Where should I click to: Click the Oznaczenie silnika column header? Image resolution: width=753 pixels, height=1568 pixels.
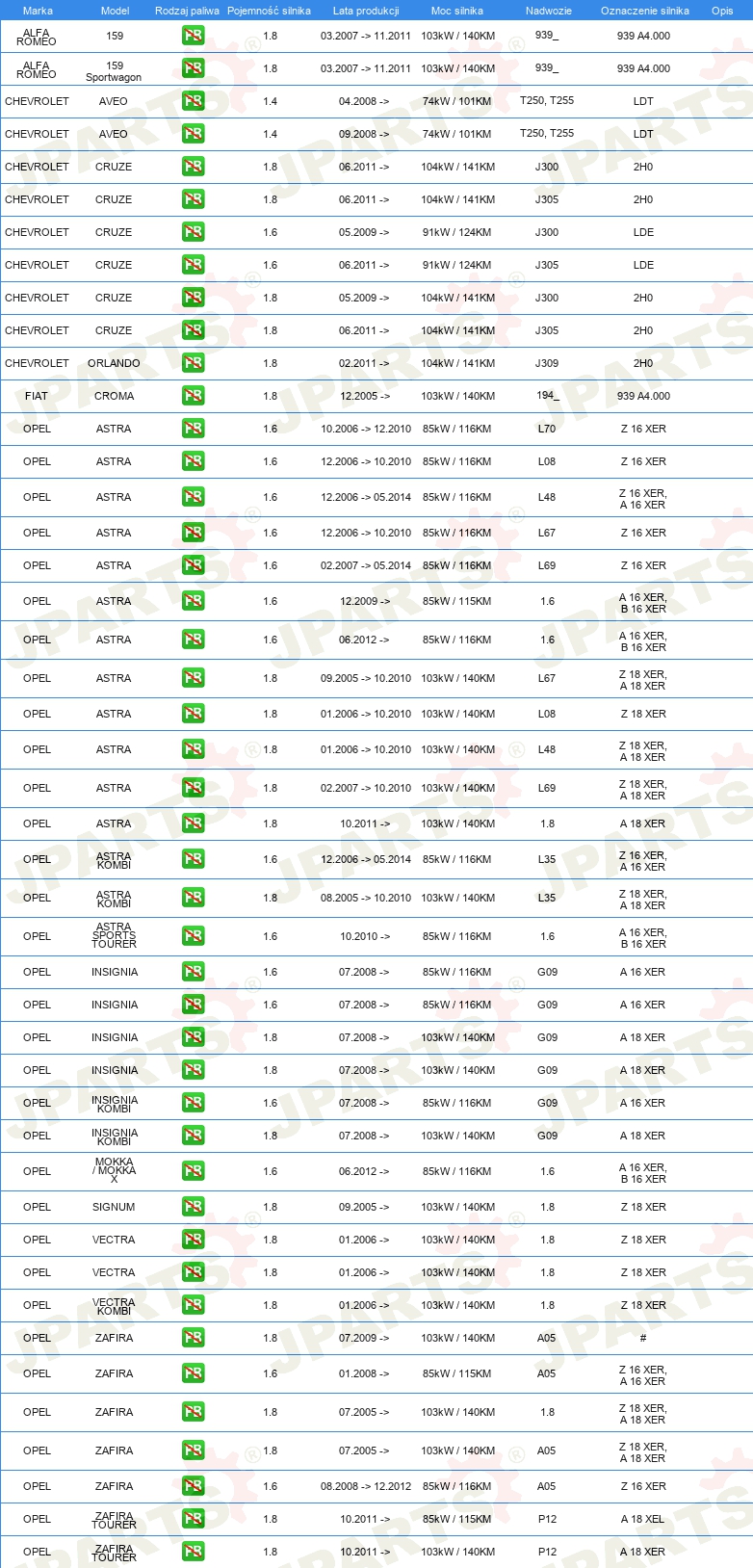(x=645, y=11)
